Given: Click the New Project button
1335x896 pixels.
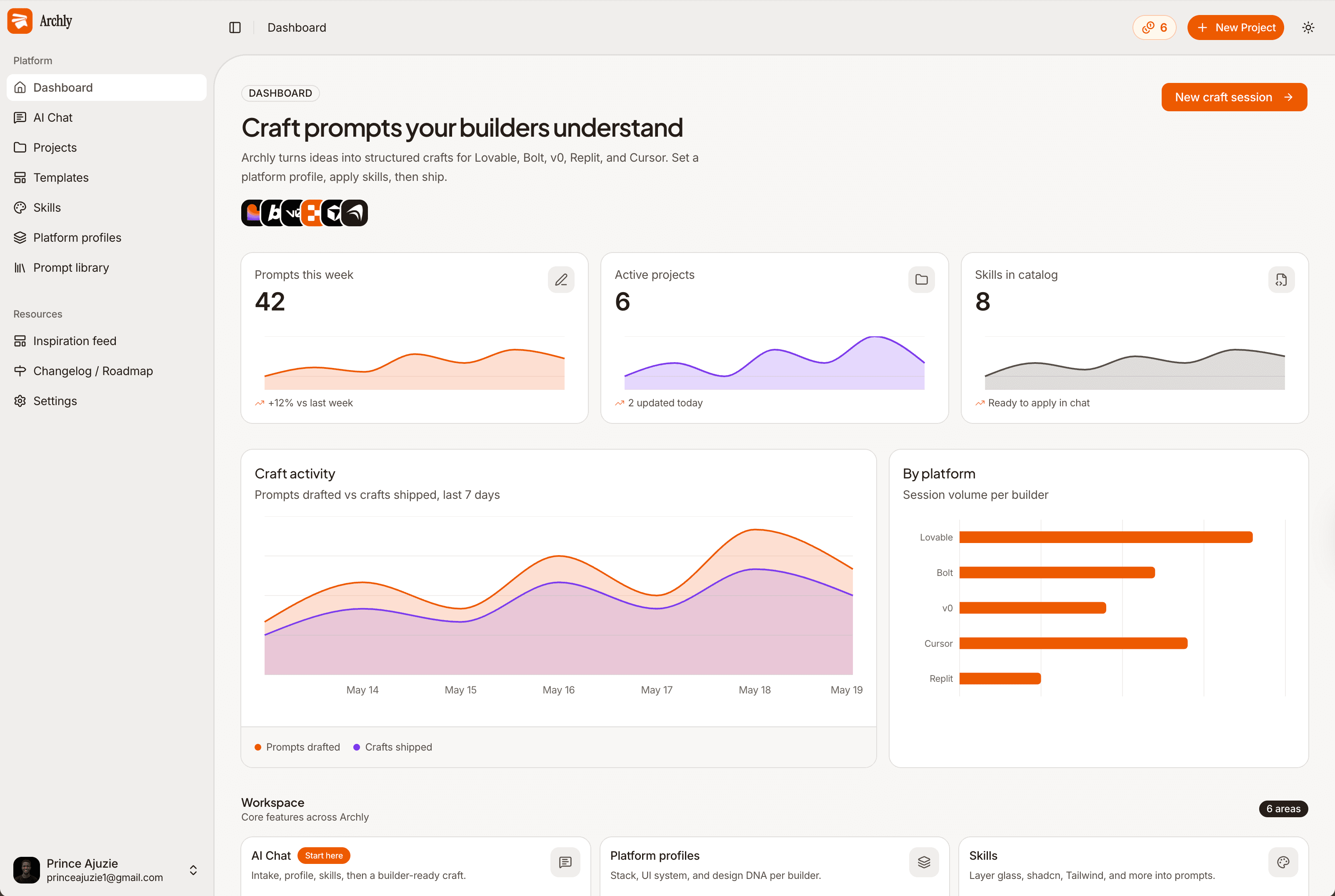Looking at the screenshot, I should click(x=1235, y=28).
